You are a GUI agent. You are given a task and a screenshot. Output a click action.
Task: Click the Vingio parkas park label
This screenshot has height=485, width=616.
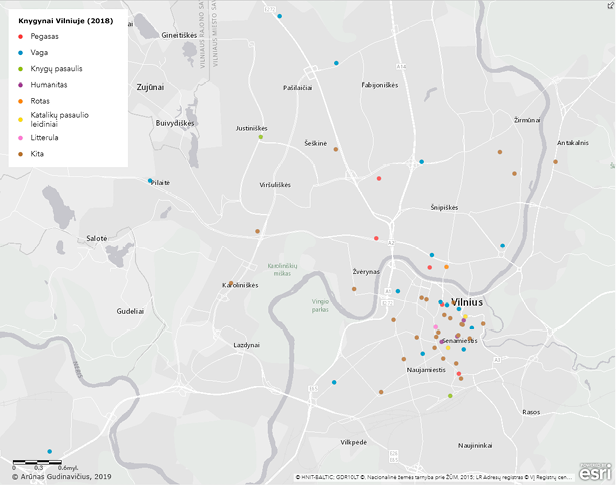tap(319, 305)
